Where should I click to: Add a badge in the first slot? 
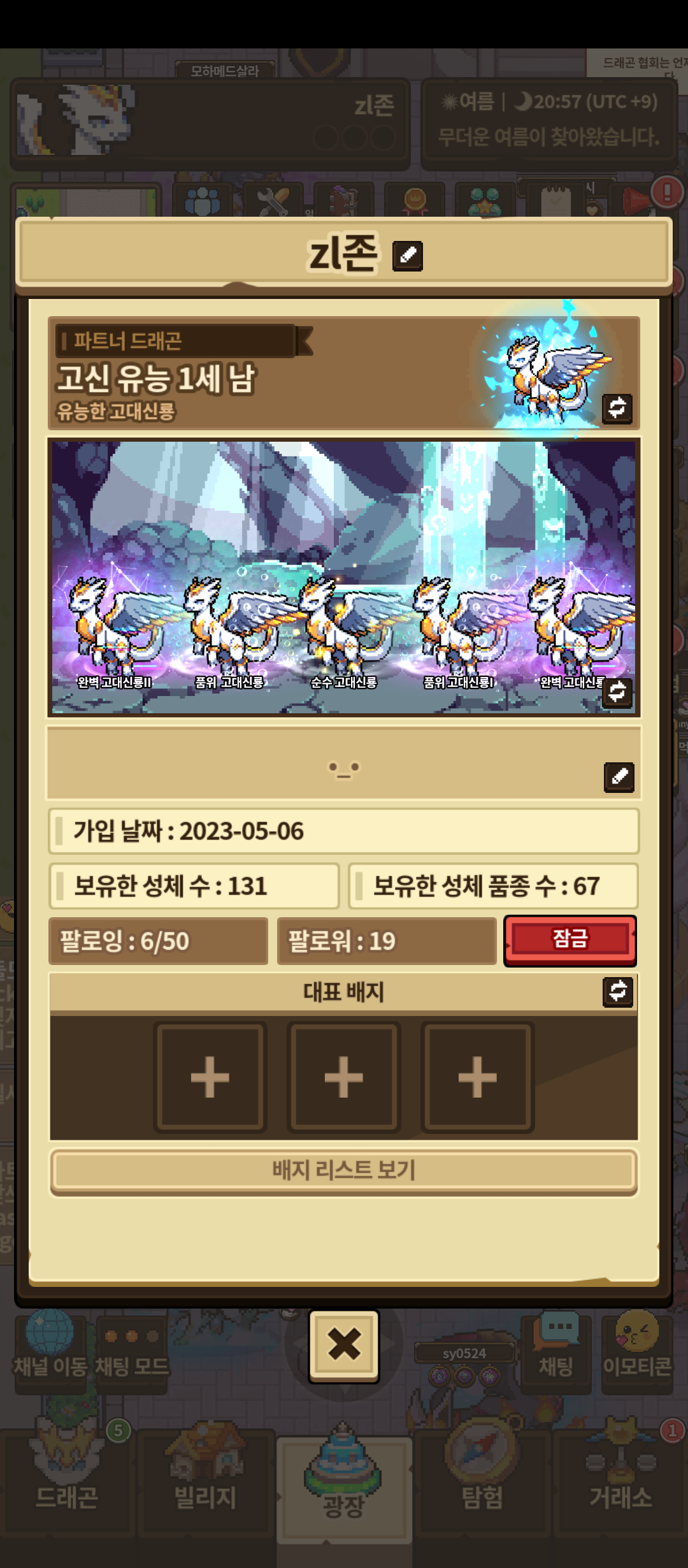click(x=210, y=1077)
